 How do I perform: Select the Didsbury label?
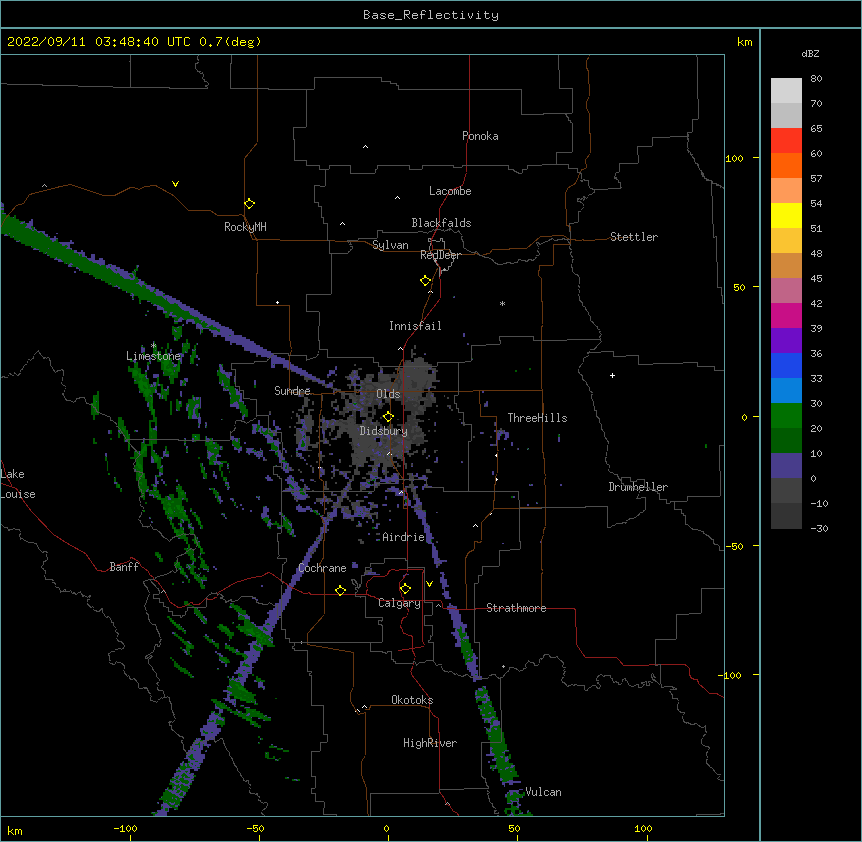383,431
